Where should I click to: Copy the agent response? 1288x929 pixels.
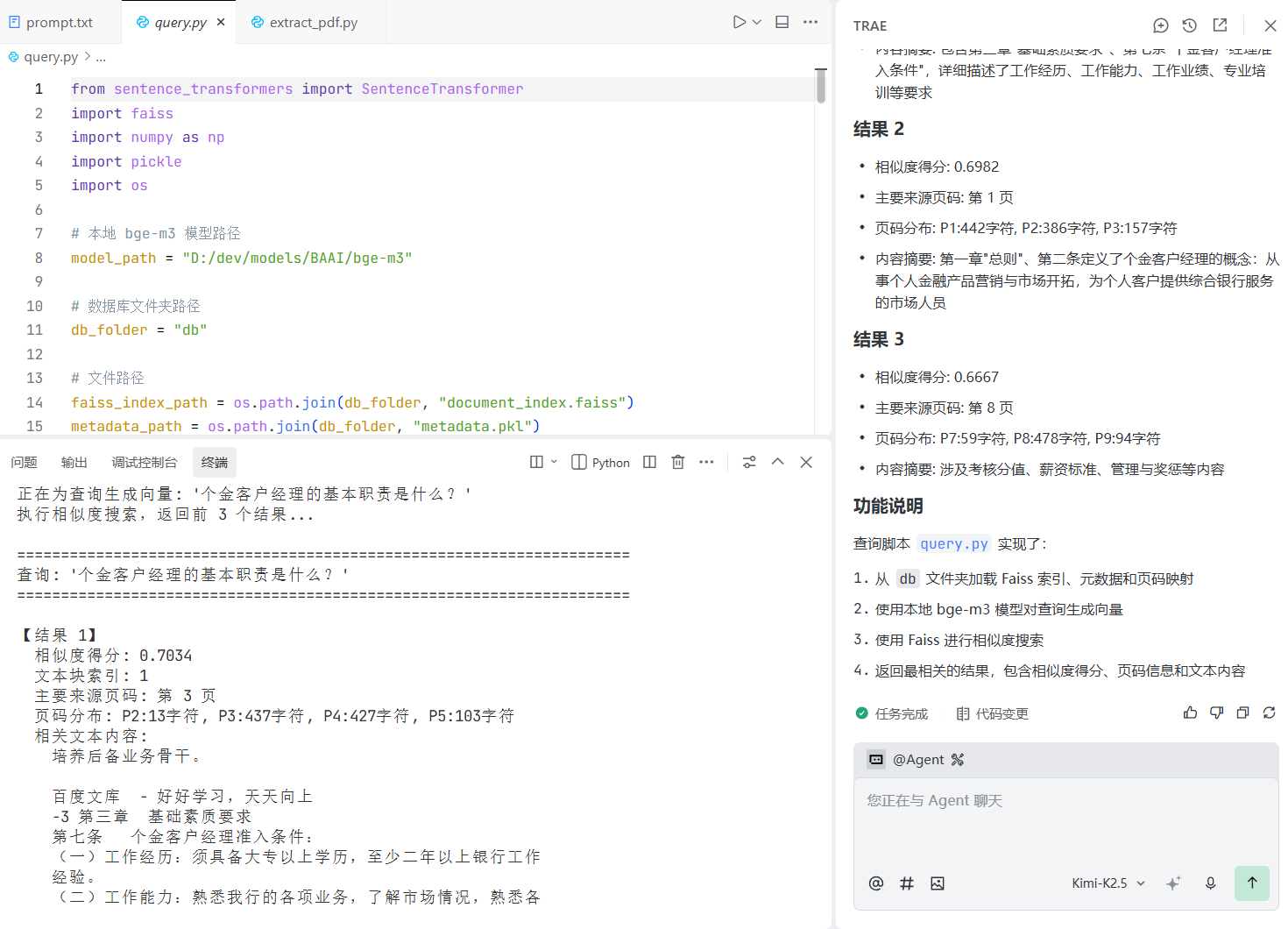point(1242,713)
